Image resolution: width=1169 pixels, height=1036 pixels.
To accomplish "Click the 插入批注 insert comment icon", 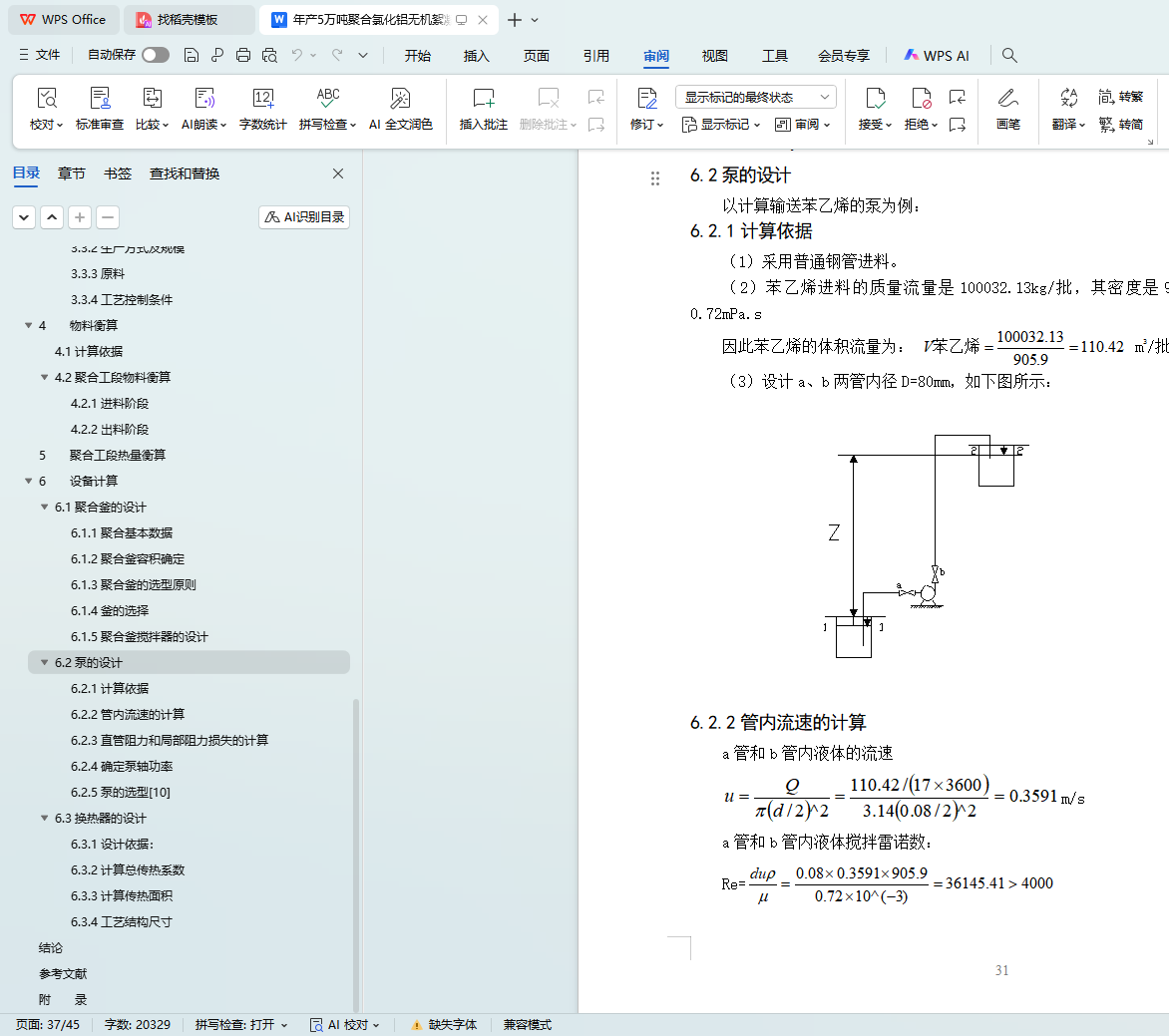I will pyautogui.click(x=484, y=99).
